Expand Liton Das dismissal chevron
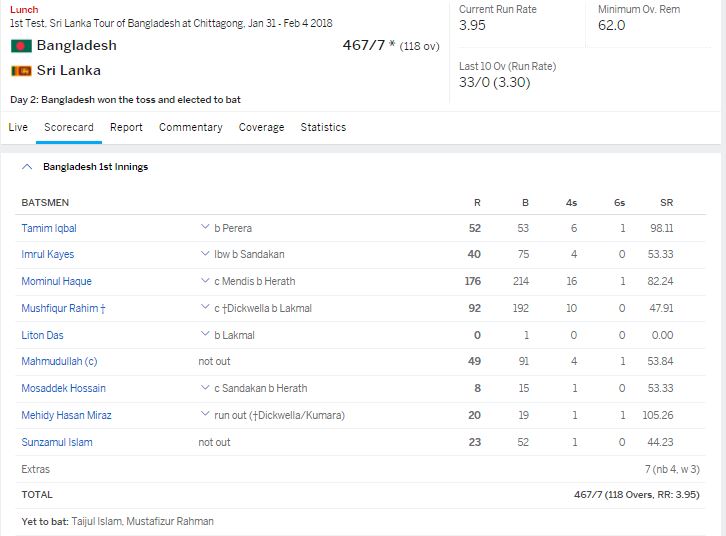 click(x=204, y=335)
